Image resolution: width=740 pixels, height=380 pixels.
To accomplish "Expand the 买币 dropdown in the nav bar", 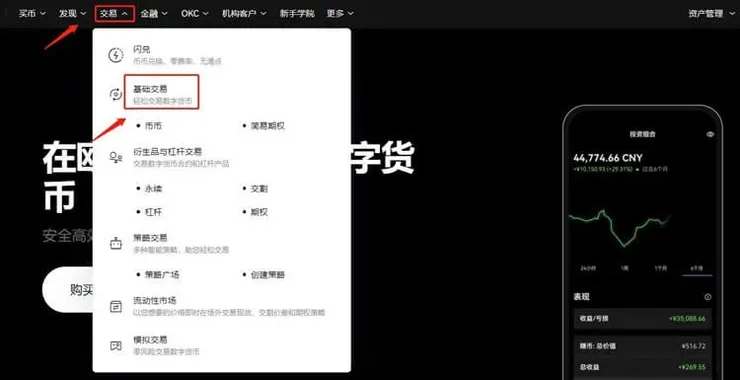I will (x=32, y=14).
